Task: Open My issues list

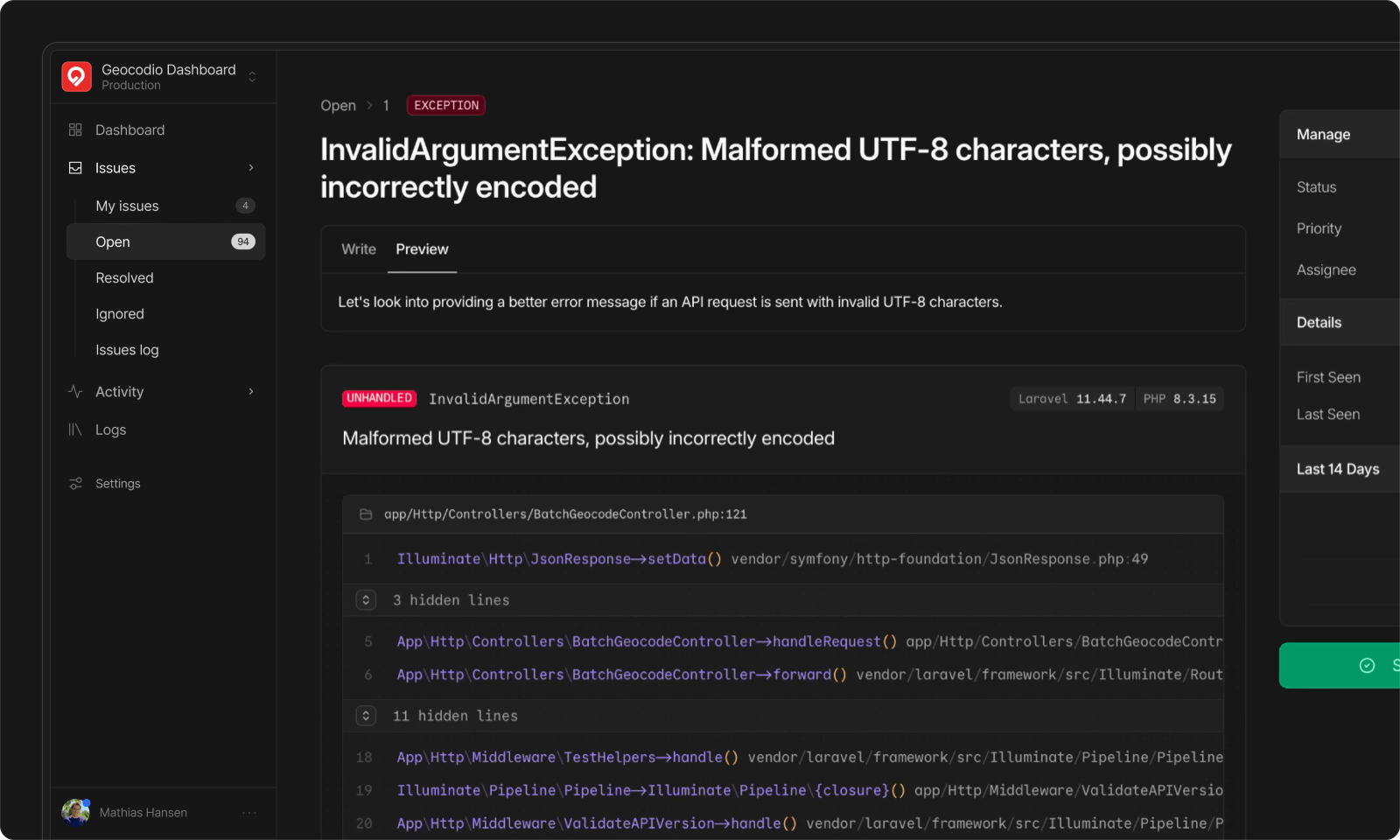Action: (127, 206)
